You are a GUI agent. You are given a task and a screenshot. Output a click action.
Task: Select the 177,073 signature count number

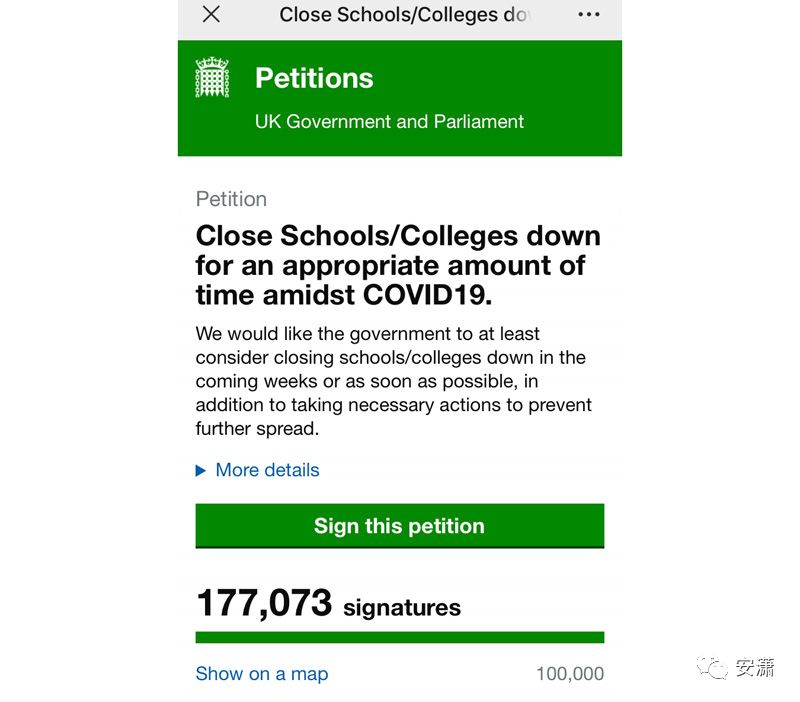[264, 604]
